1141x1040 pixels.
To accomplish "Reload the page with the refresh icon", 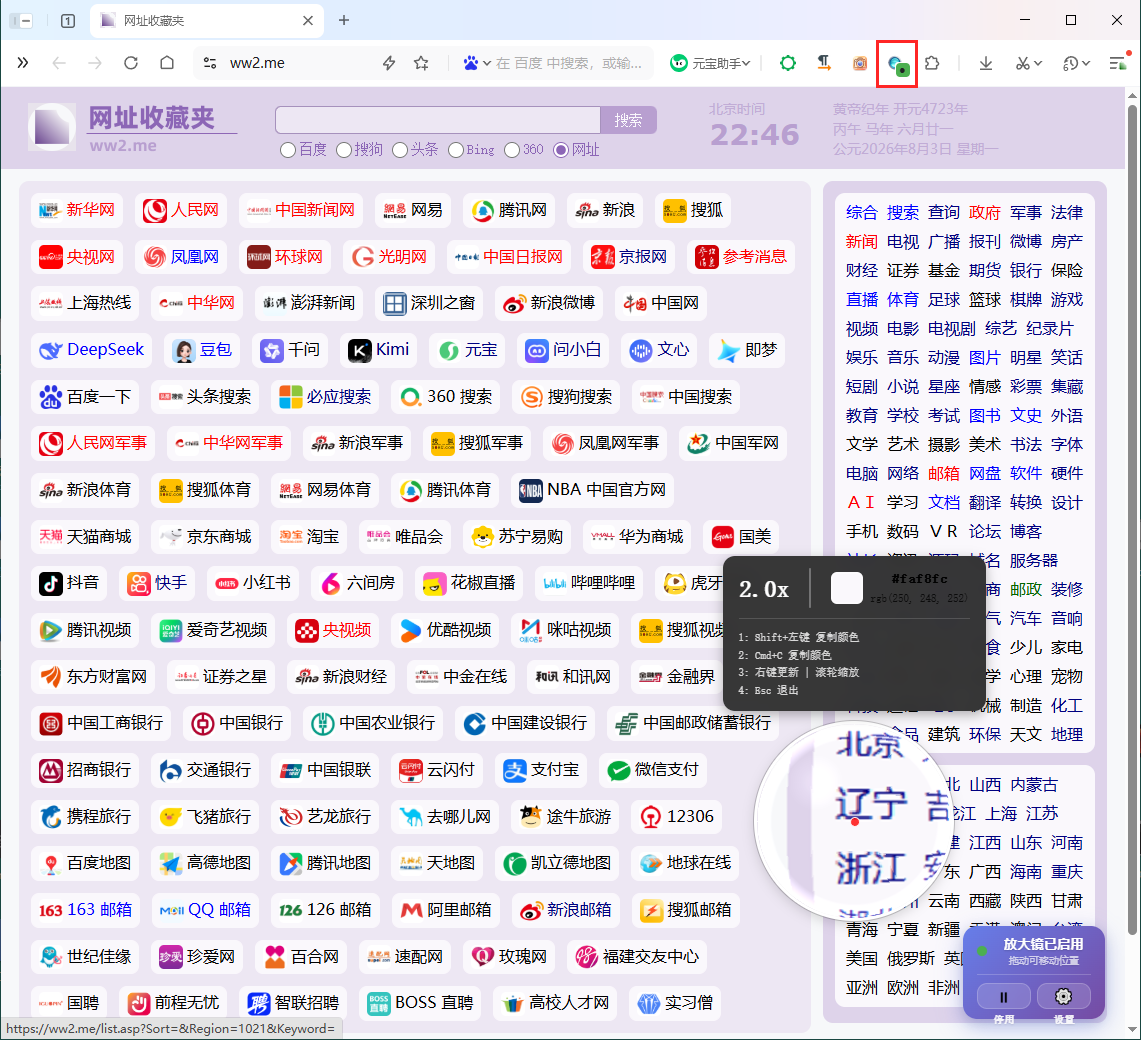I will tap(131, 63).
